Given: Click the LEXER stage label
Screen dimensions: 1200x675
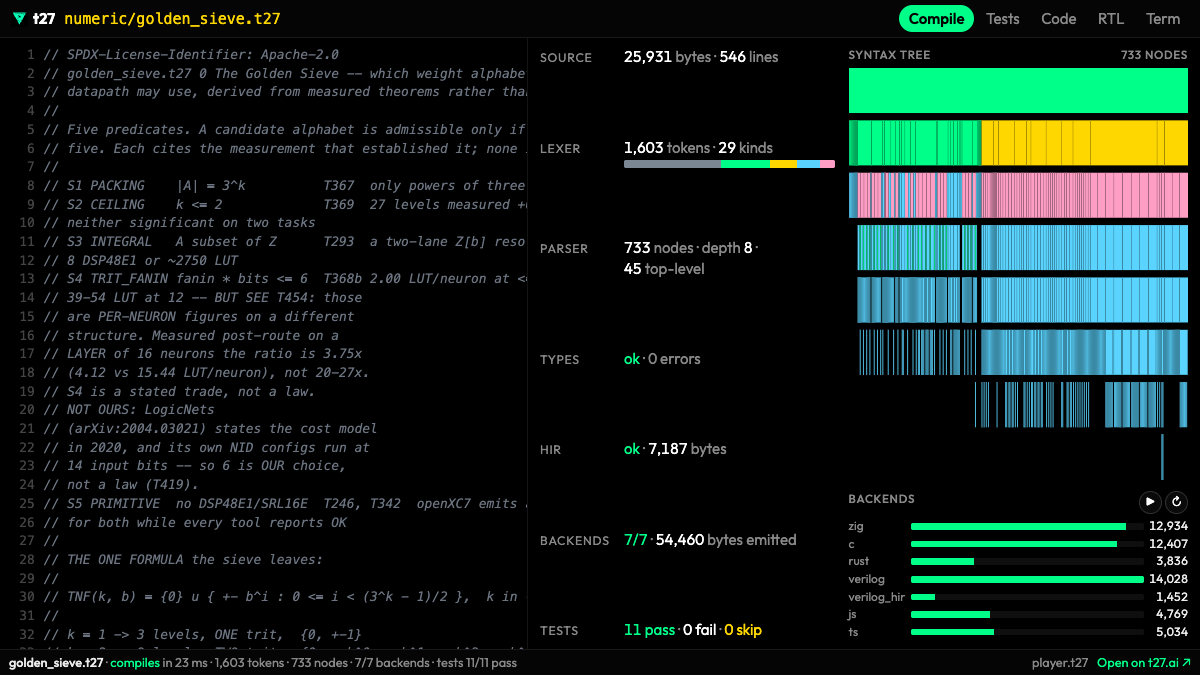Looking at the screenshot, I should [x=561, y=149].
